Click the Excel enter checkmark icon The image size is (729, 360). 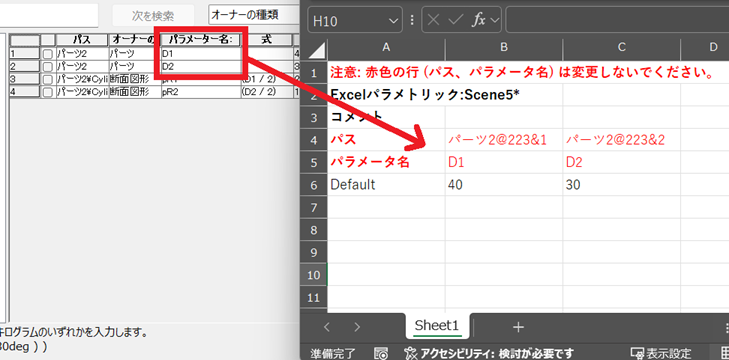click(x=457, y=20)
